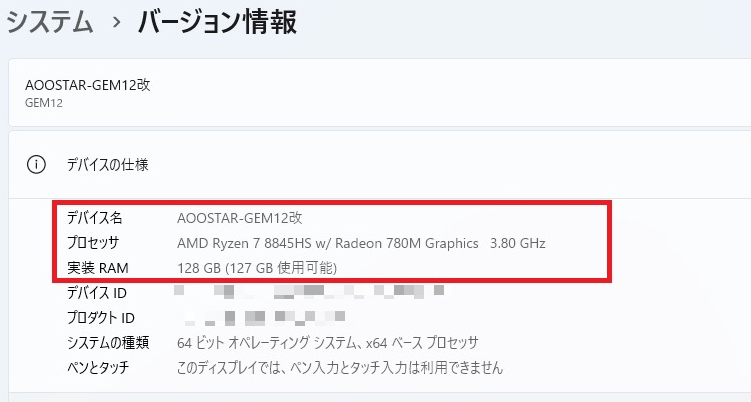Click the デバイス ID label
The width and height of the screenshot is (751, 402).
coord(96,293)
